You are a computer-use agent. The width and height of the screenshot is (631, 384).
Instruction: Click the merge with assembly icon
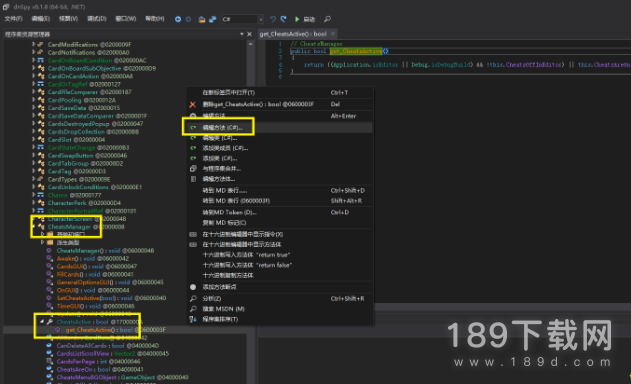pos(193,169)
